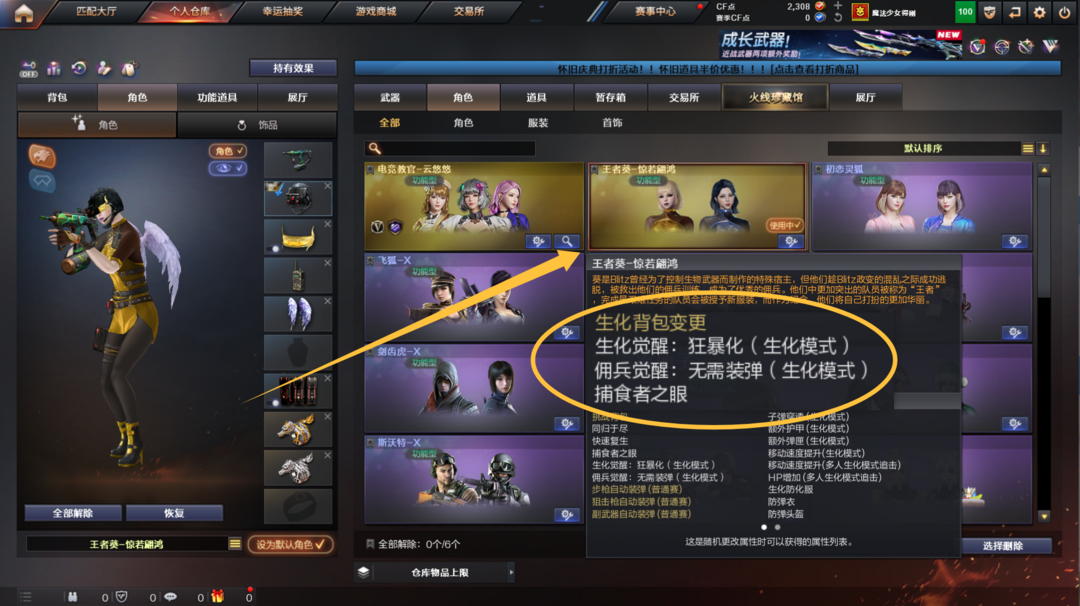Switch to the 火线珍藏馆 tab
The width and height of the screenshot is (1080, 606).
coord(775,97)
